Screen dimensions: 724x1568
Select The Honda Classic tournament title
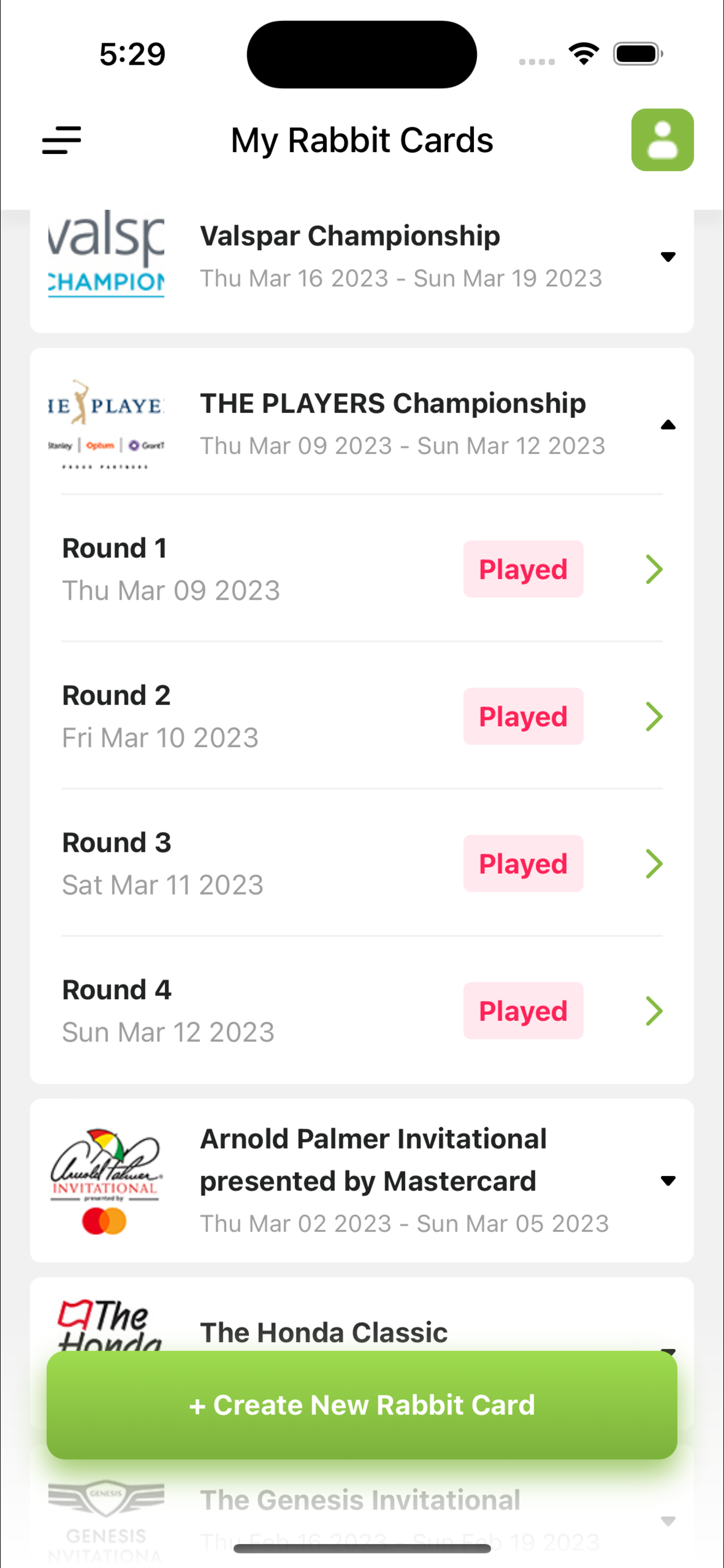[324, 1332]
